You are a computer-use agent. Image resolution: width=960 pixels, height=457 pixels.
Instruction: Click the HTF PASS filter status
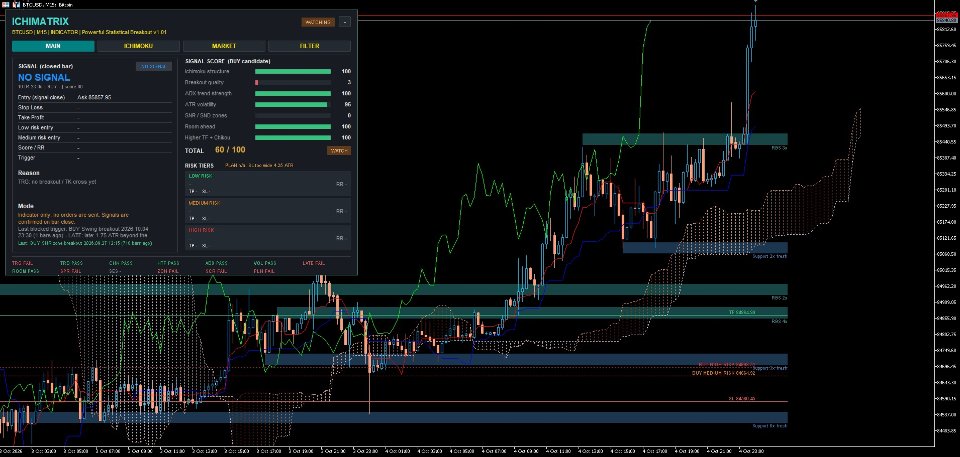[x=168, y=263]
